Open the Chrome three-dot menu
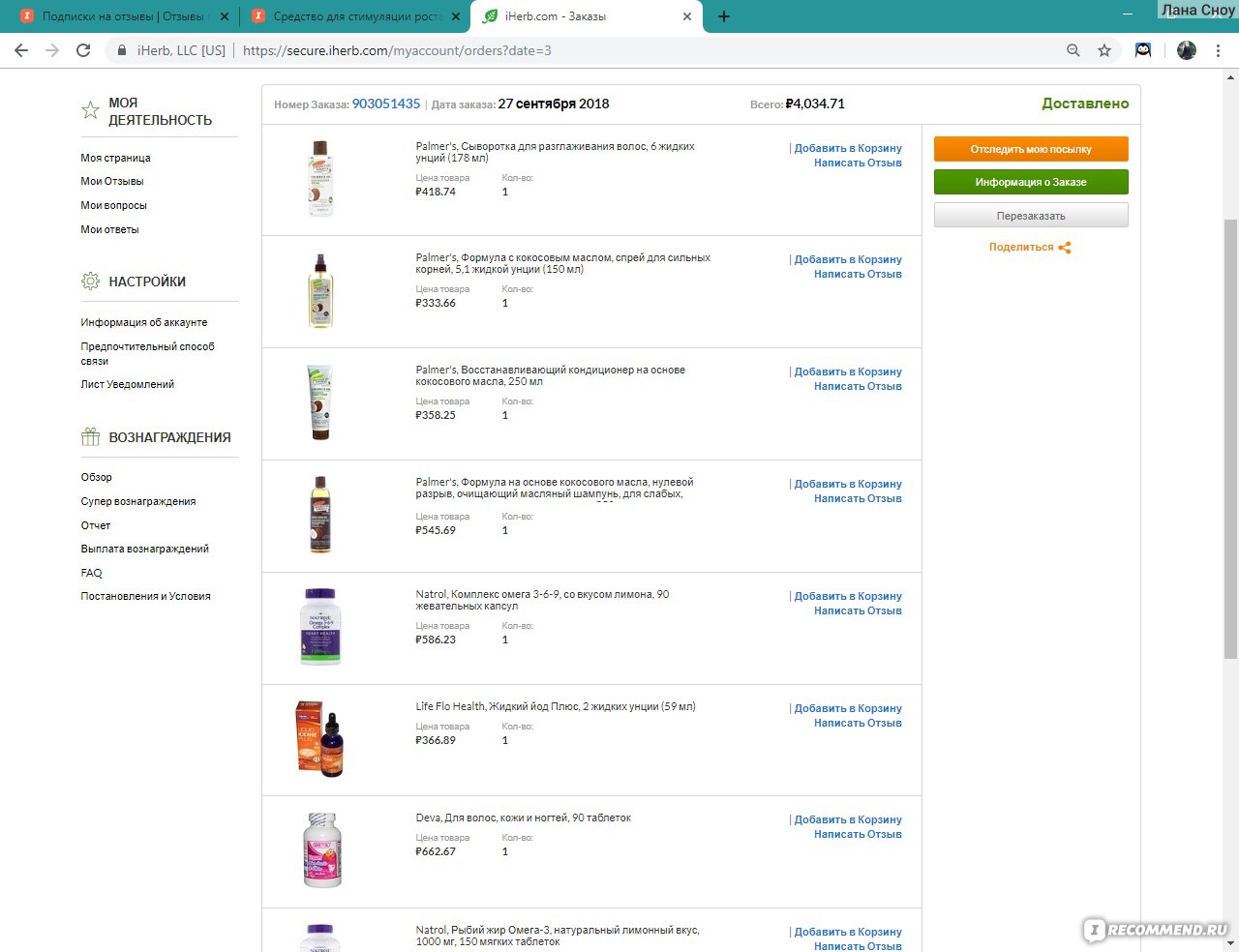 [1218, 50]
